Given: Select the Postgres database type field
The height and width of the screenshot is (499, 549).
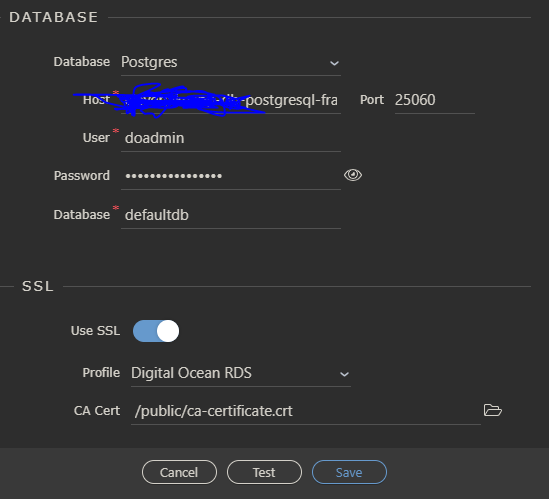Looking at the screenshot, I should [x=231, y=63].
